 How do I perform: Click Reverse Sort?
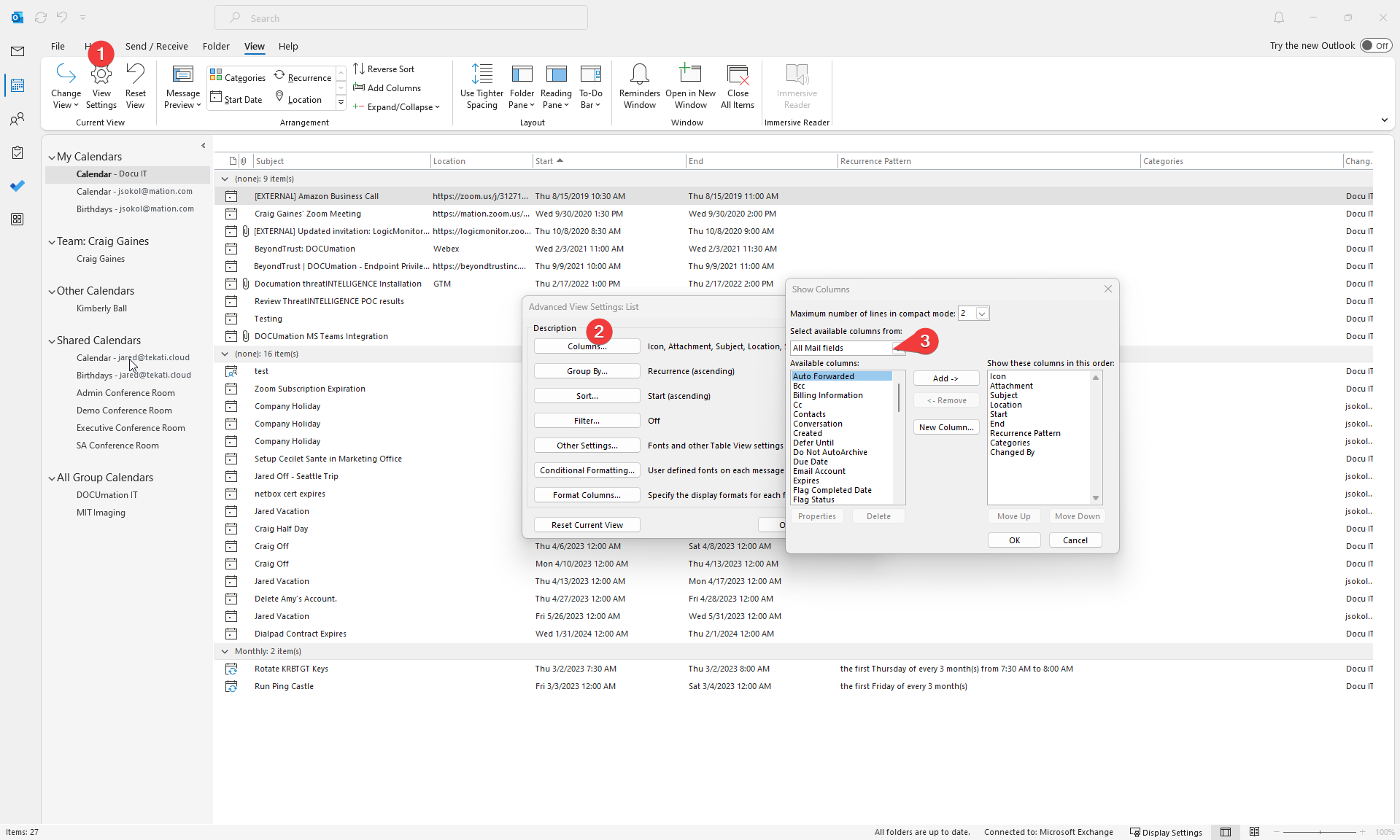[x=384, y=69]
